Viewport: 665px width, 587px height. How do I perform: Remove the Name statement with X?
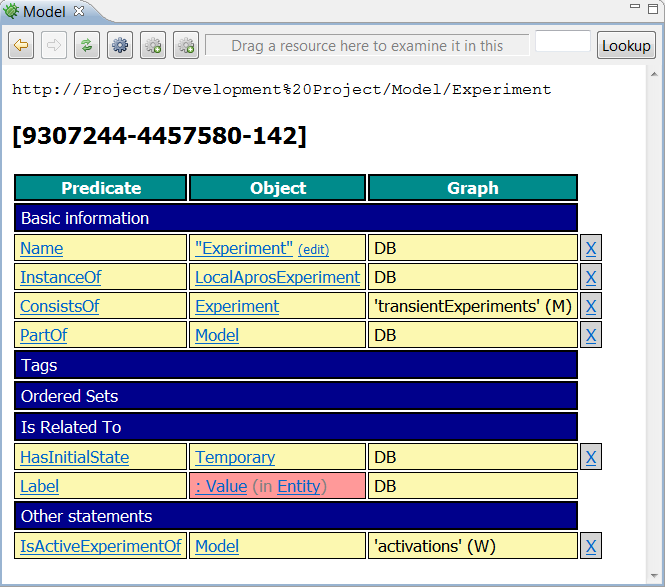[591, 248]
